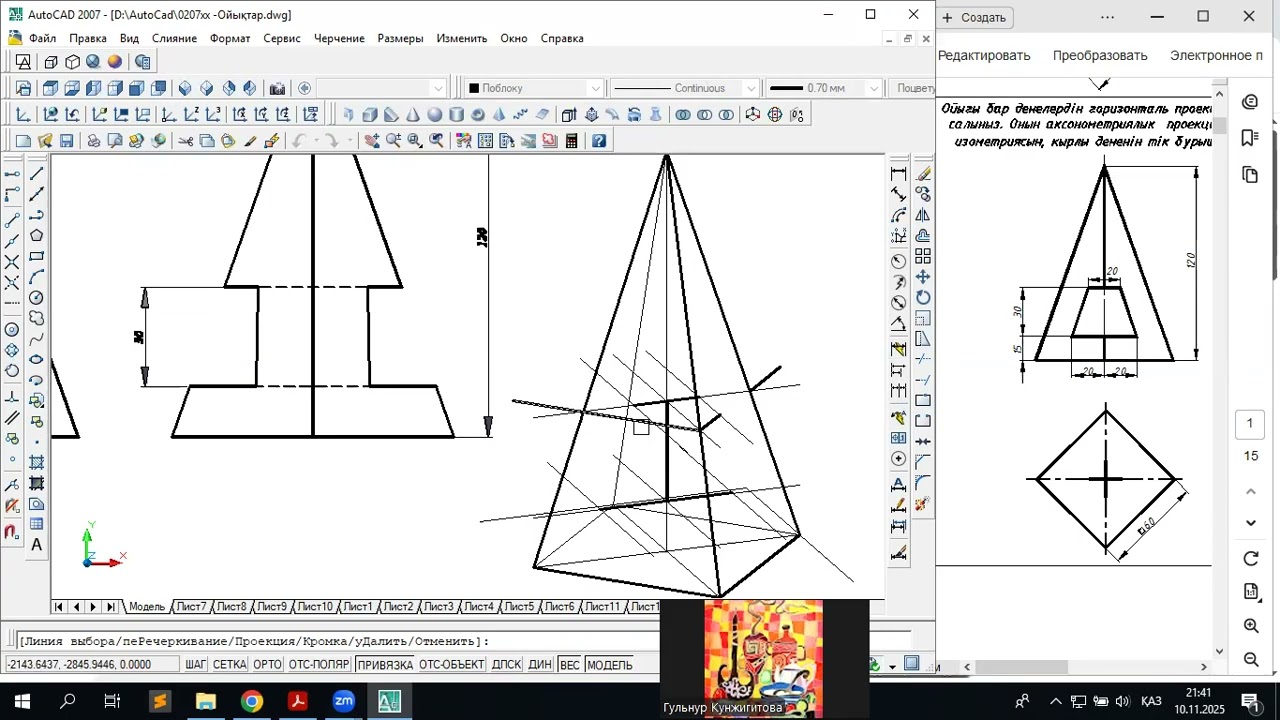The image size is (1280, 720).
Task: Toggle ДПСК dynamic UCS
Action: click(x=507, y=665)
